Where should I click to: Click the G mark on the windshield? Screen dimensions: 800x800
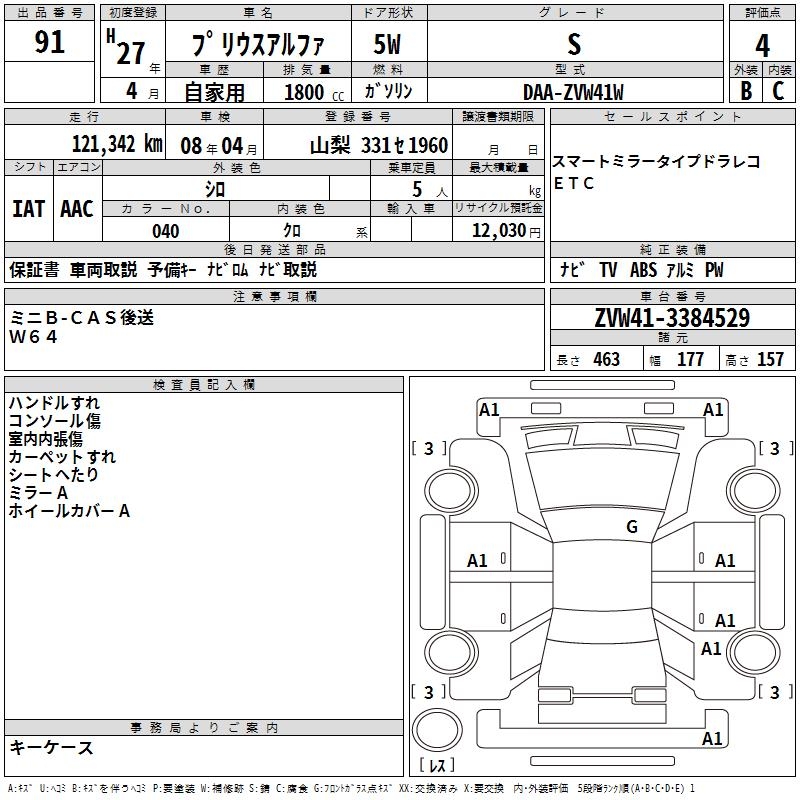[x=632, y=527]
